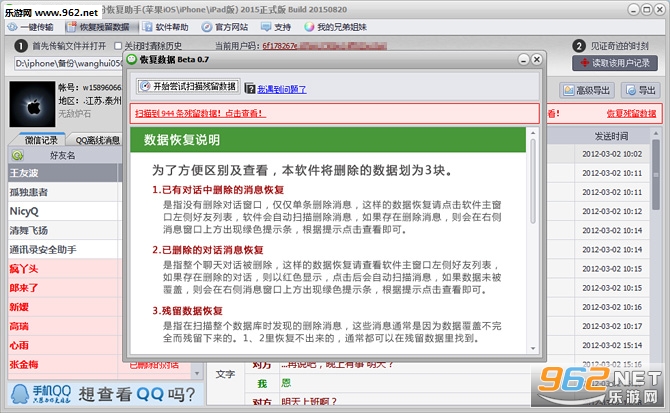Click the 2012-03-02 10:12 timestamp cell
This screenshot has width=670, height=413.
(612, 211)
